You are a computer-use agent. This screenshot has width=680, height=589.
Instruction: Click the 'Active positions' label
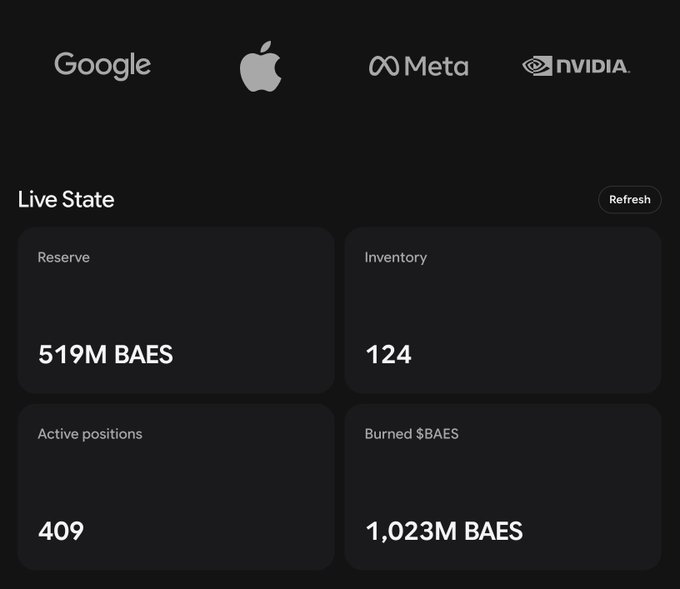(x=90, y=434)
